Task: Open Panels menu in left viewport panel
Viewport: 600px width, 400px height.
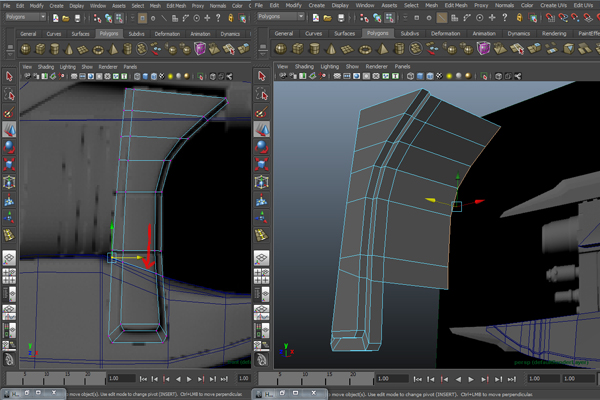Action: click(130, 67)
